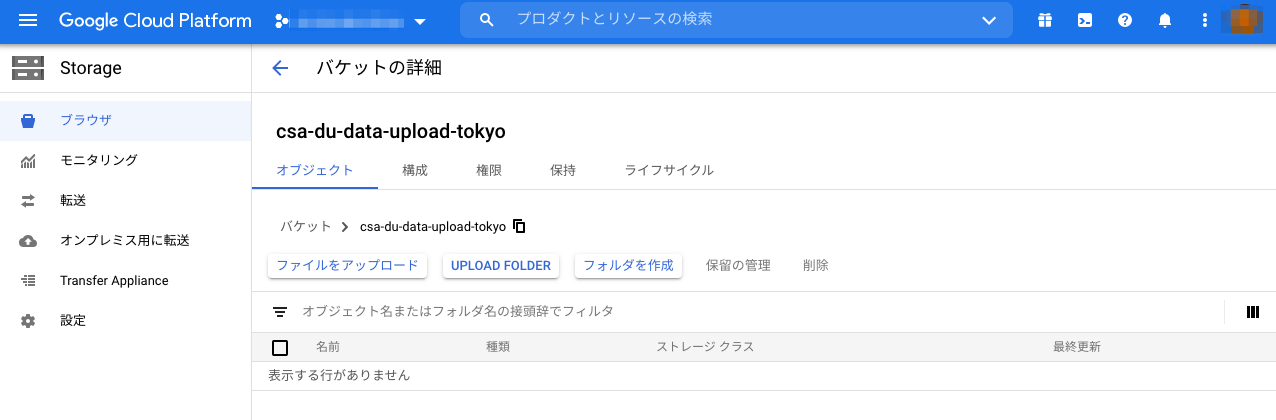Click the 種類 column header
Screen dimensions: 1276x420
[x=498, y=347]
